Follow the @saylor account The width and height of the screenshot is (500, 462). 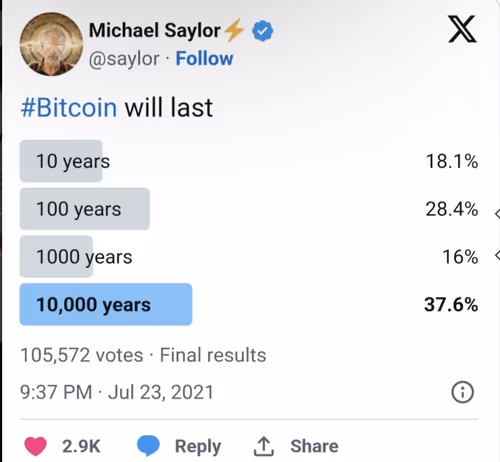click(x=204, y=59)
